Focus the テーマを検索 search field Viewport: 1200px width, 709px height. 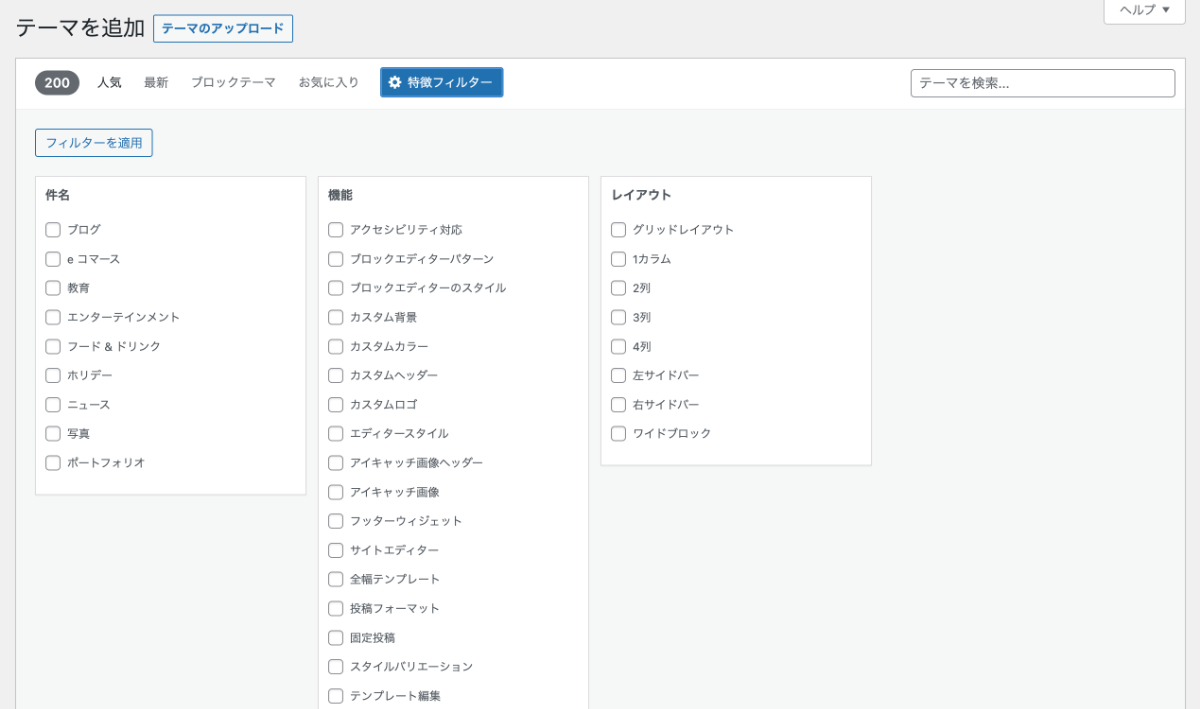click(x=1042, y=83)
